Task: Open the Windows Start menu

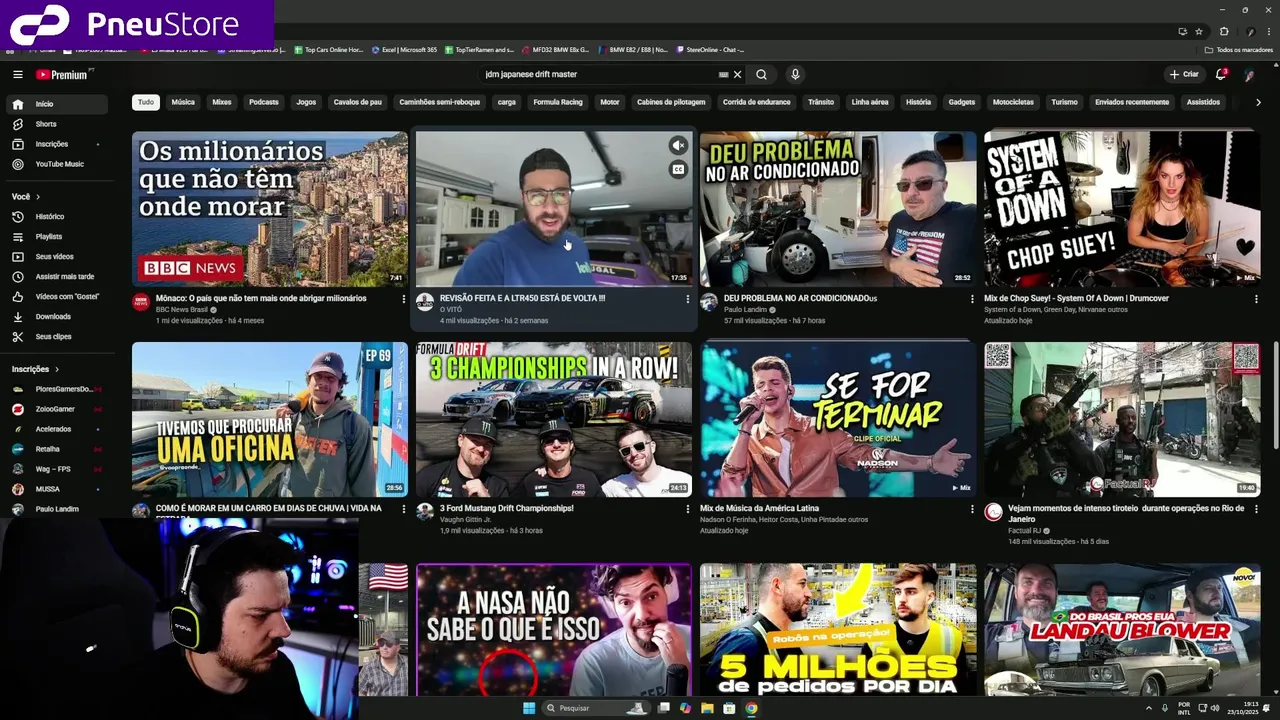Action: 529,708
